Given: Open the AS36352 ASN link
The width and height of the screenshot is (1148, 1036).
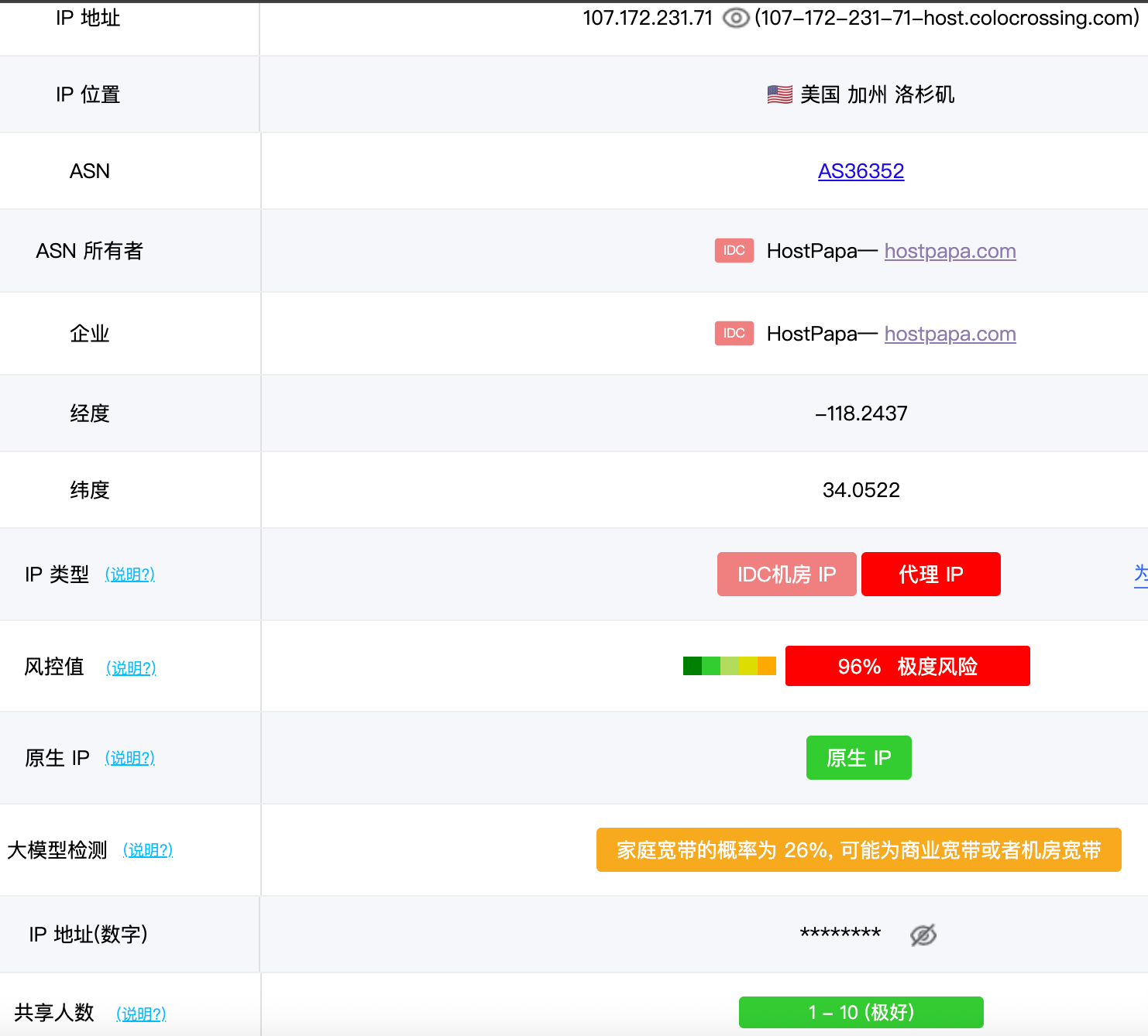Looking at the screenshot, I should point(861,171).
